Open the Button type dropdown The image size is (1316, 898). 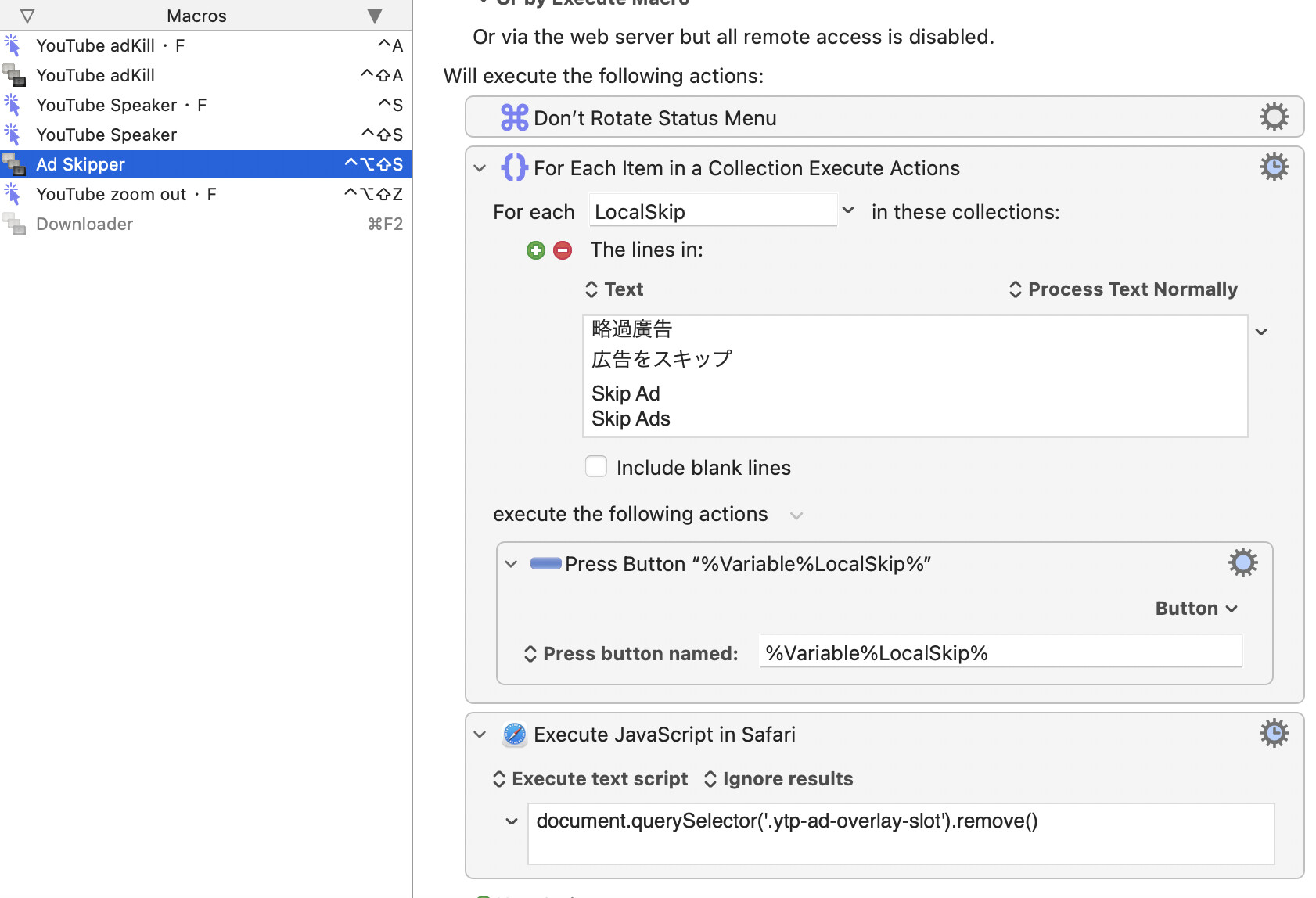[x=1197, y=609]
